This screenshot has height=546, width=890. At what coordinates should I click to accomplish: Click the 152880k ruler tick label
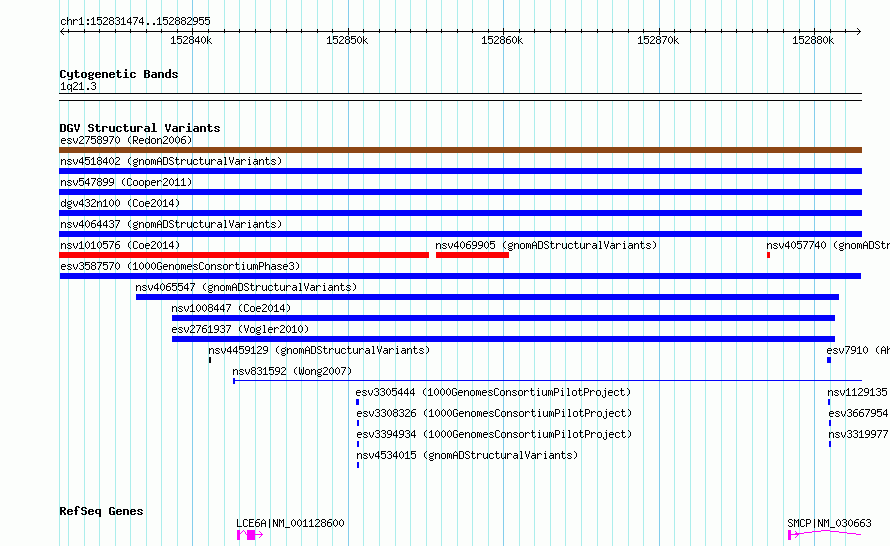[x=813, y=40]
